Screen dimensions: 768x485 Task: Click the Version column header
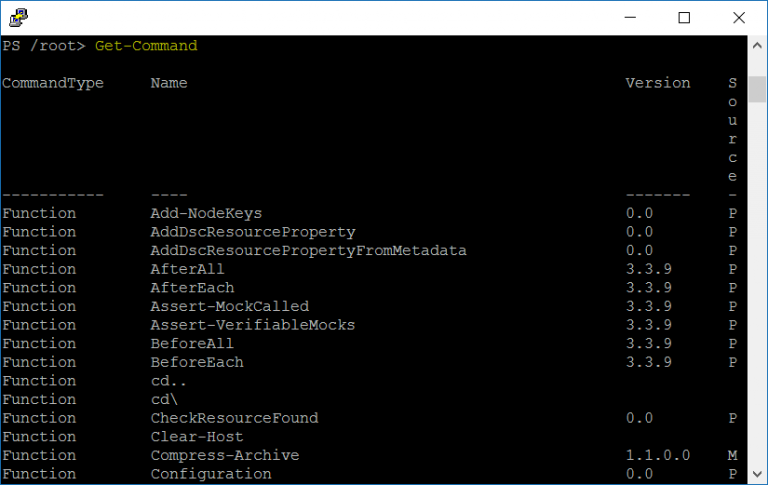tap(657, 83)
